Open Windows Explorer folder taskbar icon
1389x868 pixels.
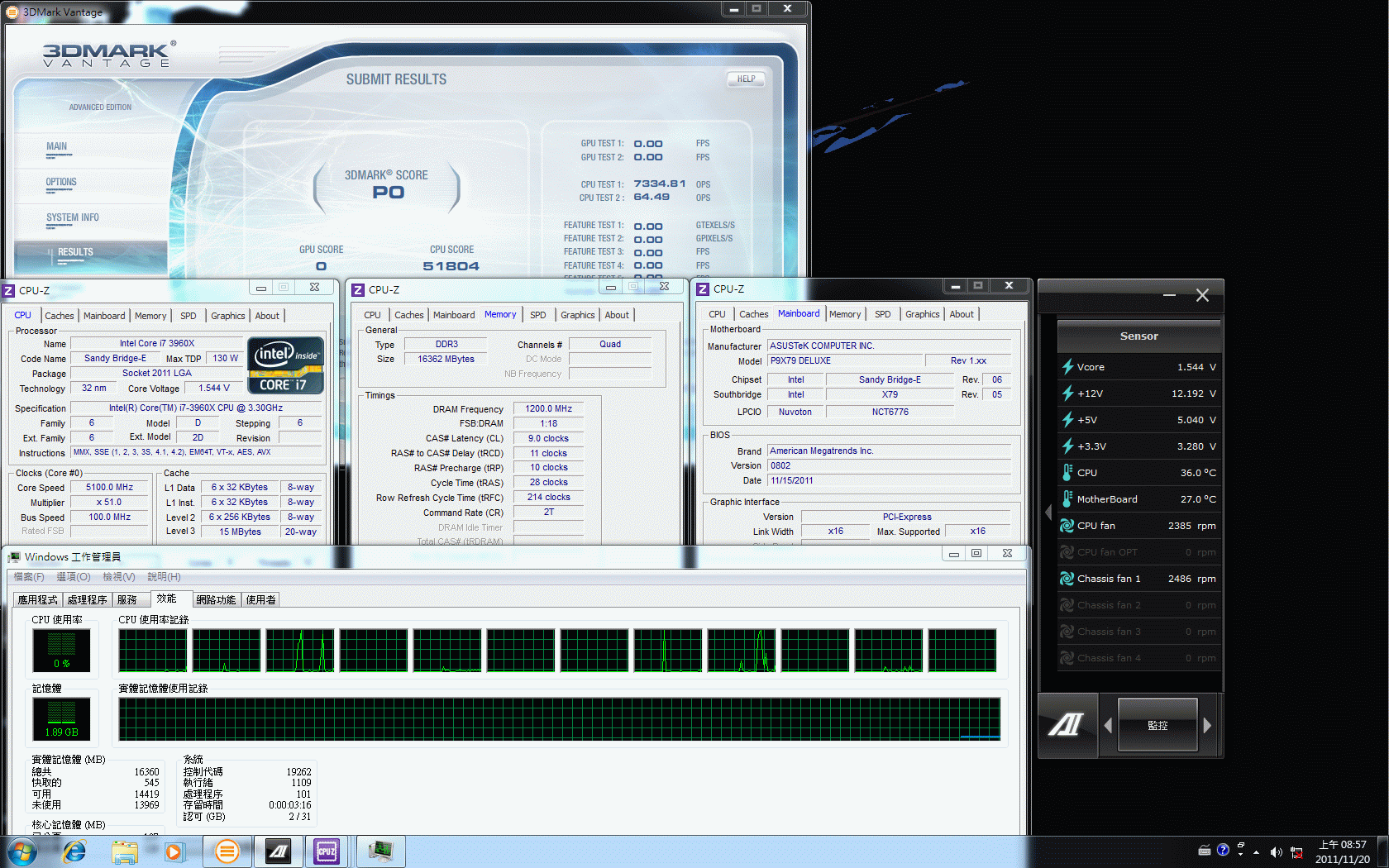point(125,851)
